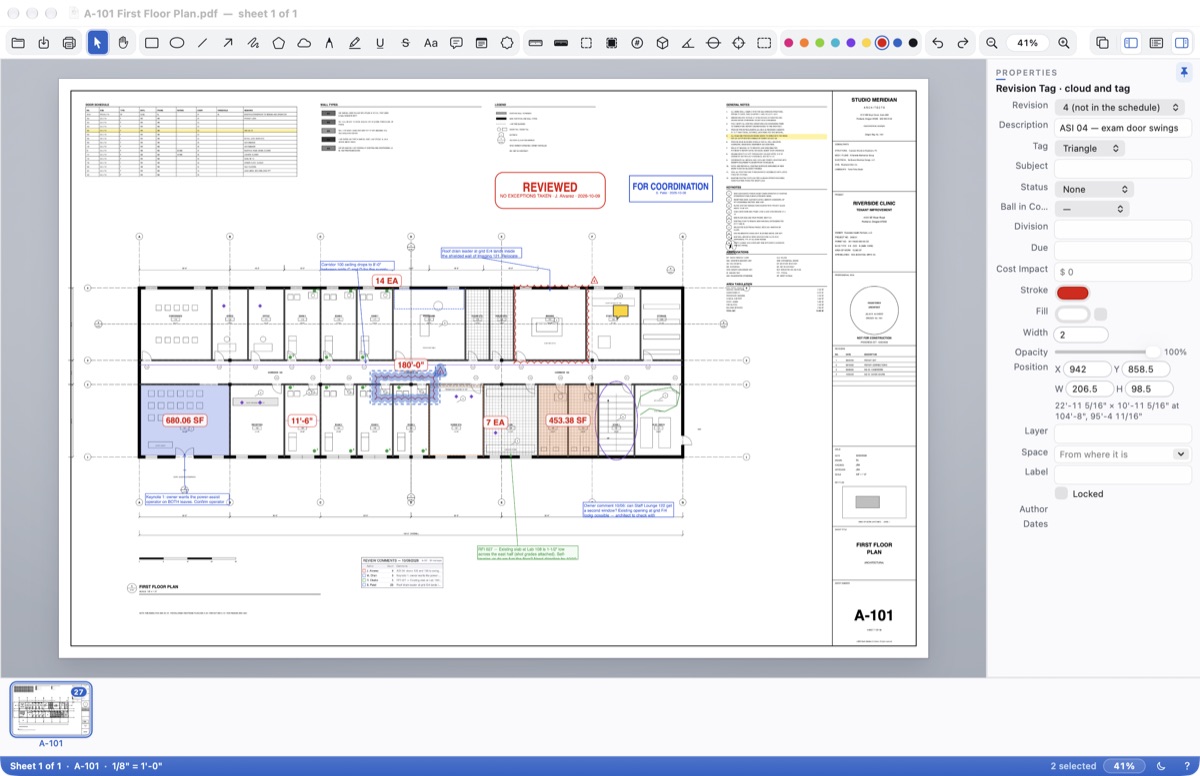This screenshot has height=776, width=1200.
Task: Select the arrow pointer tool
Action: [x=98, y=43]
